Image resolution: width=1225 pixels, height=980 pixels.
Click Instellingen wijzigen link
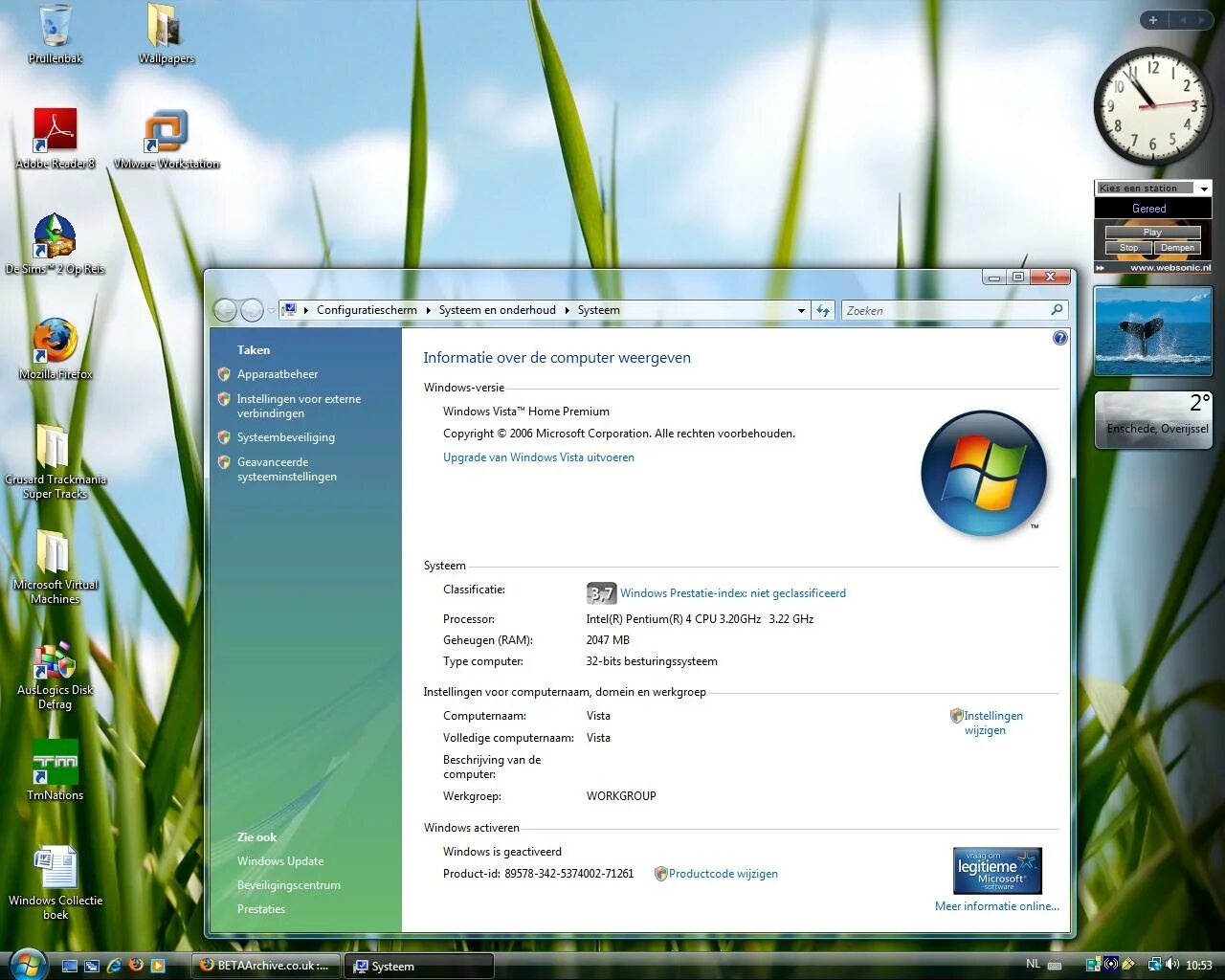point(993,723)
